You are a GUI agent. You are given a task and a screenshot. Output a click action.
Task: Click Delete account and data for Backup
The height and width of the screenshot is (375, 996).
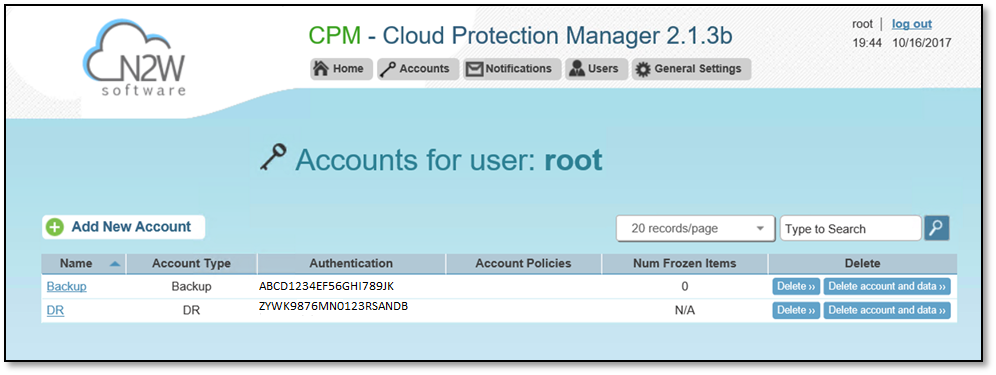tap(887, 287)
